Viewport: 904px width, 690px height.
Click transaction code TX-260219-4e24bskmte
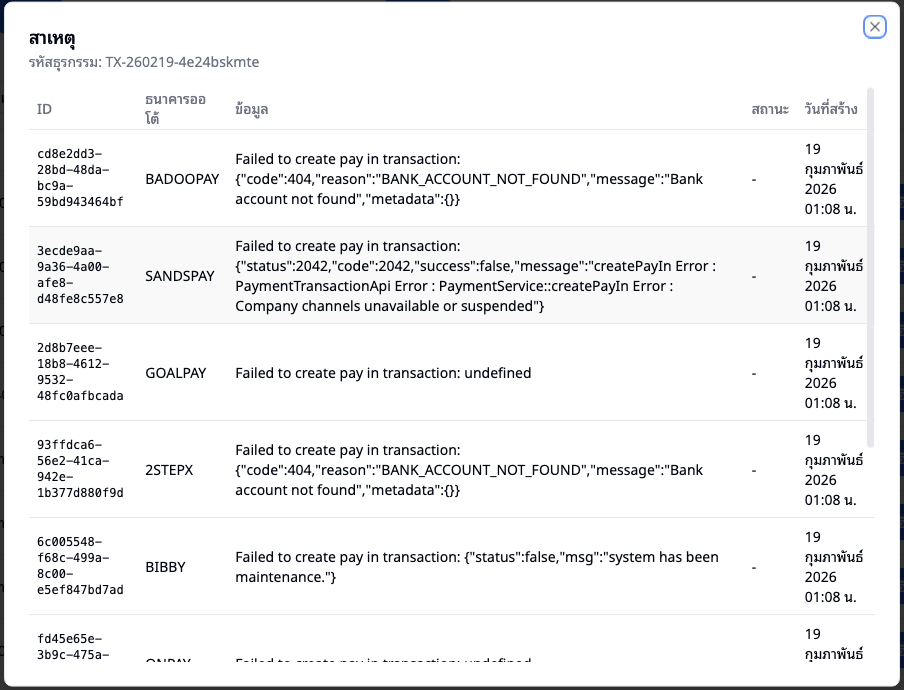[182, 62]
